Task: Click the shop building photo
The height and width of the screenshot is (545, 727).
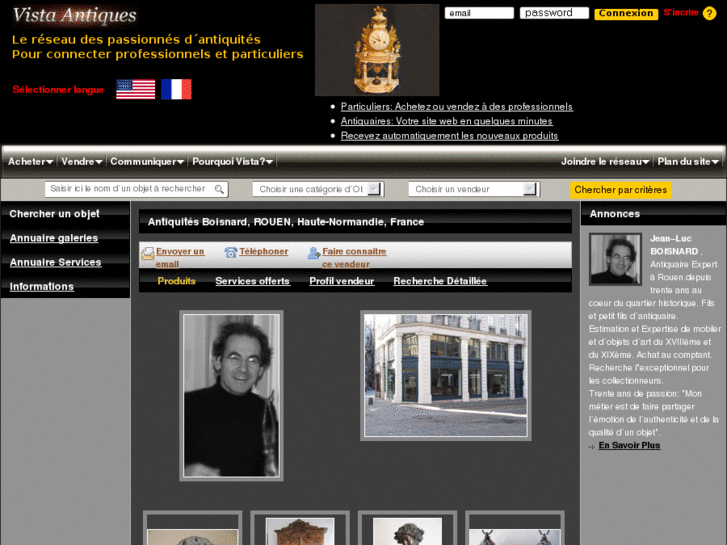Action: coord(446,376)
